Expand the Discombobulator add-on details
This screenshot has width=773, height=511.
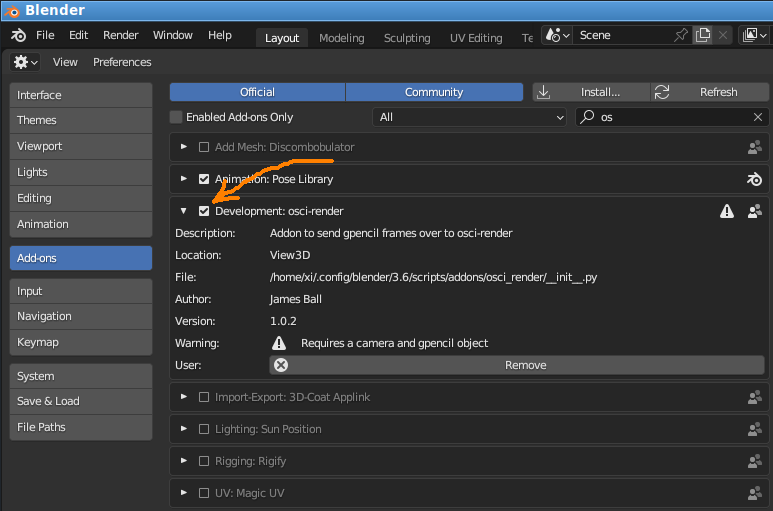click(183, 147)
